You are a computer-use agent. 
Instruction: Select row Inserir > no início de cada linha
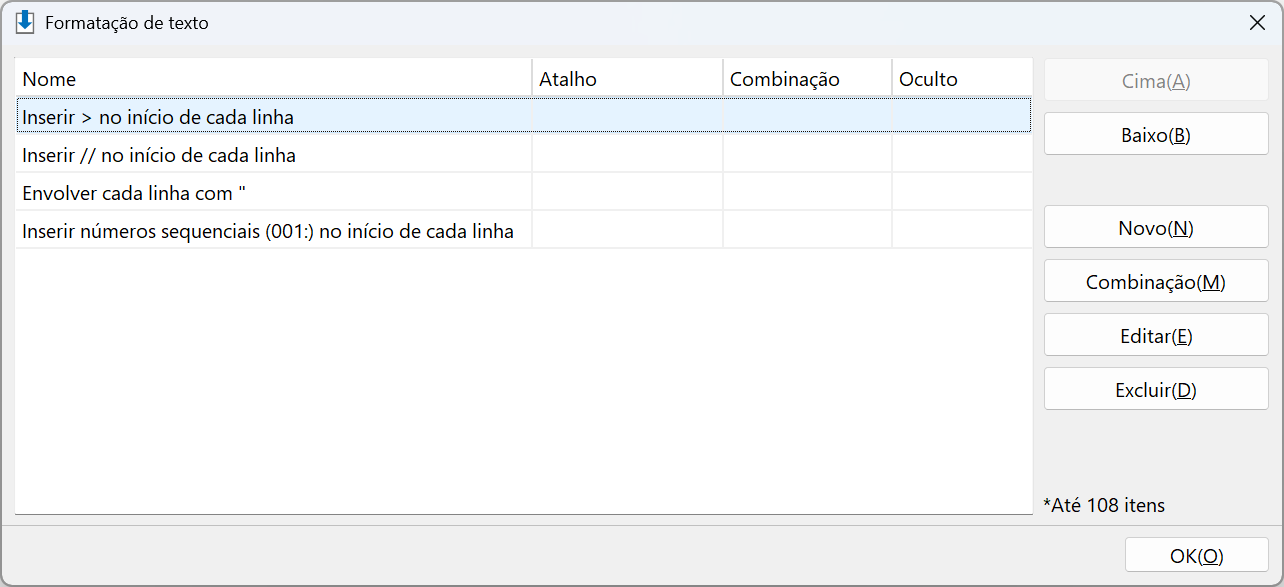(524, 117)
